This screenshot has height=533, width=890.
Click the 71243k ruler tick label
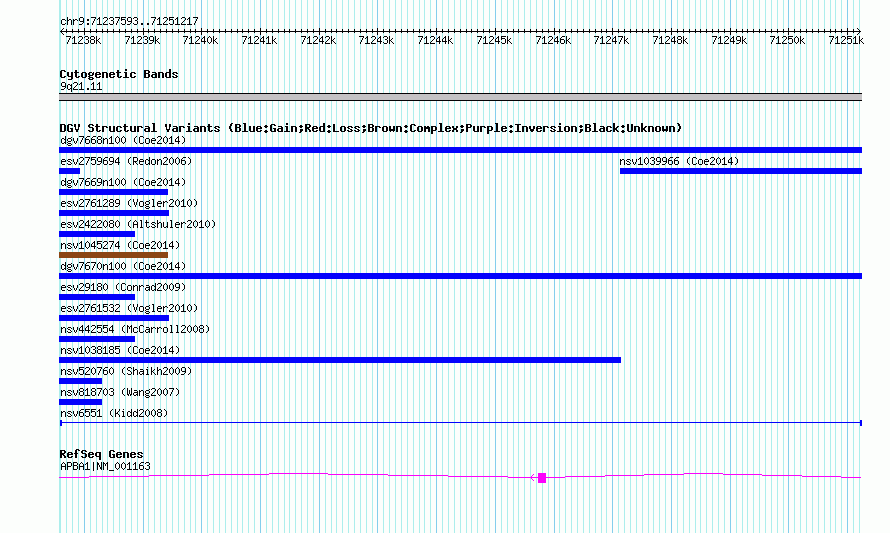[x=376, y=40]
